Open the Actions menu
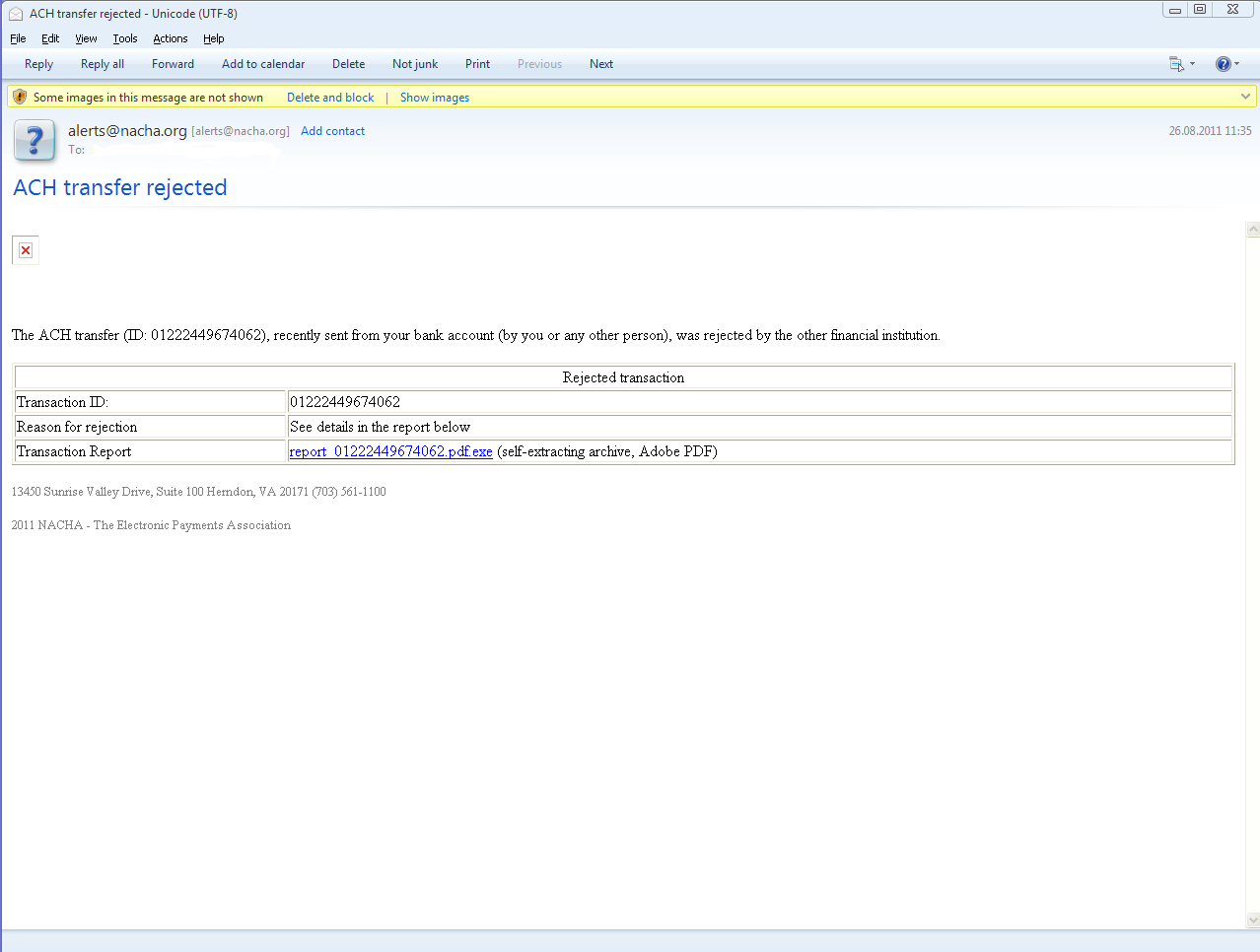The height and width of the screenshot is (952, 1260). [170, 38]
